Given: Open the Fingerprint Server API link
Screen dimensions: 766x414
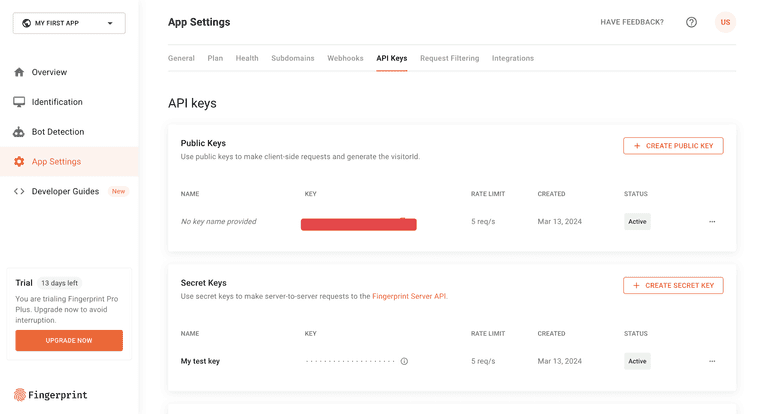Looking at the screenshot, I should coord(409,297).
